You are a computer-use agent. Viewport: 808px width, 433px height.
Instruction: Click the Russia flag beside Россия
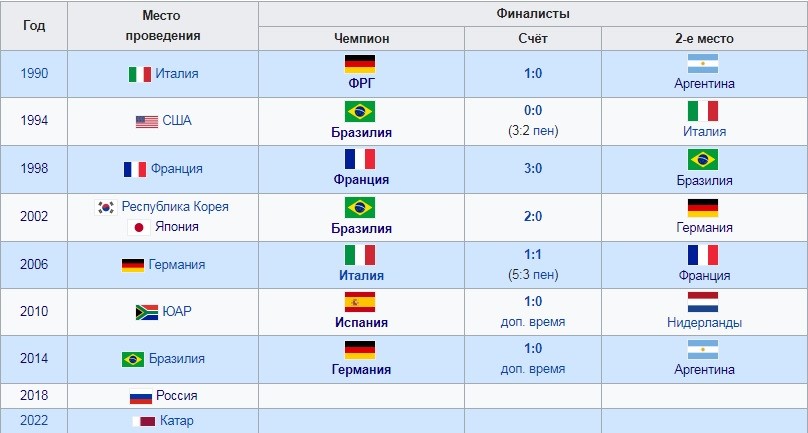(x=141, y=396)
